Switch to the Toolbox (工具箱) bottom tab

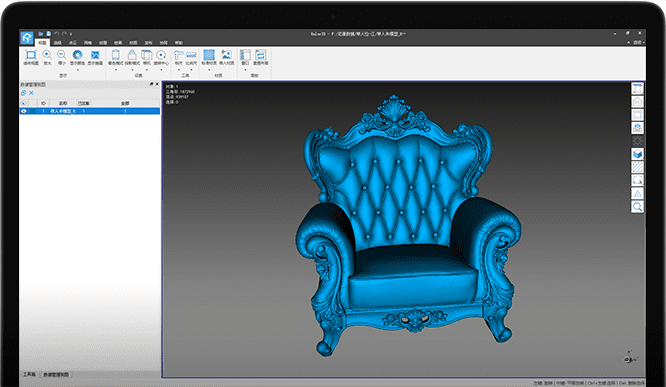(x=29, y=374)
